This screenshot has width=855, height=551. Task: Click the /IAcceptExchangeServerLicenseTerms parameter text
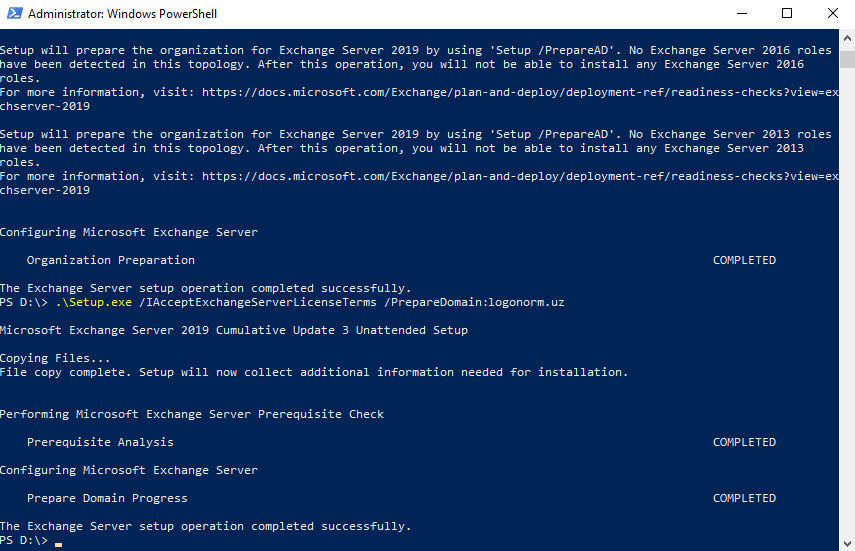coord(258,302)
